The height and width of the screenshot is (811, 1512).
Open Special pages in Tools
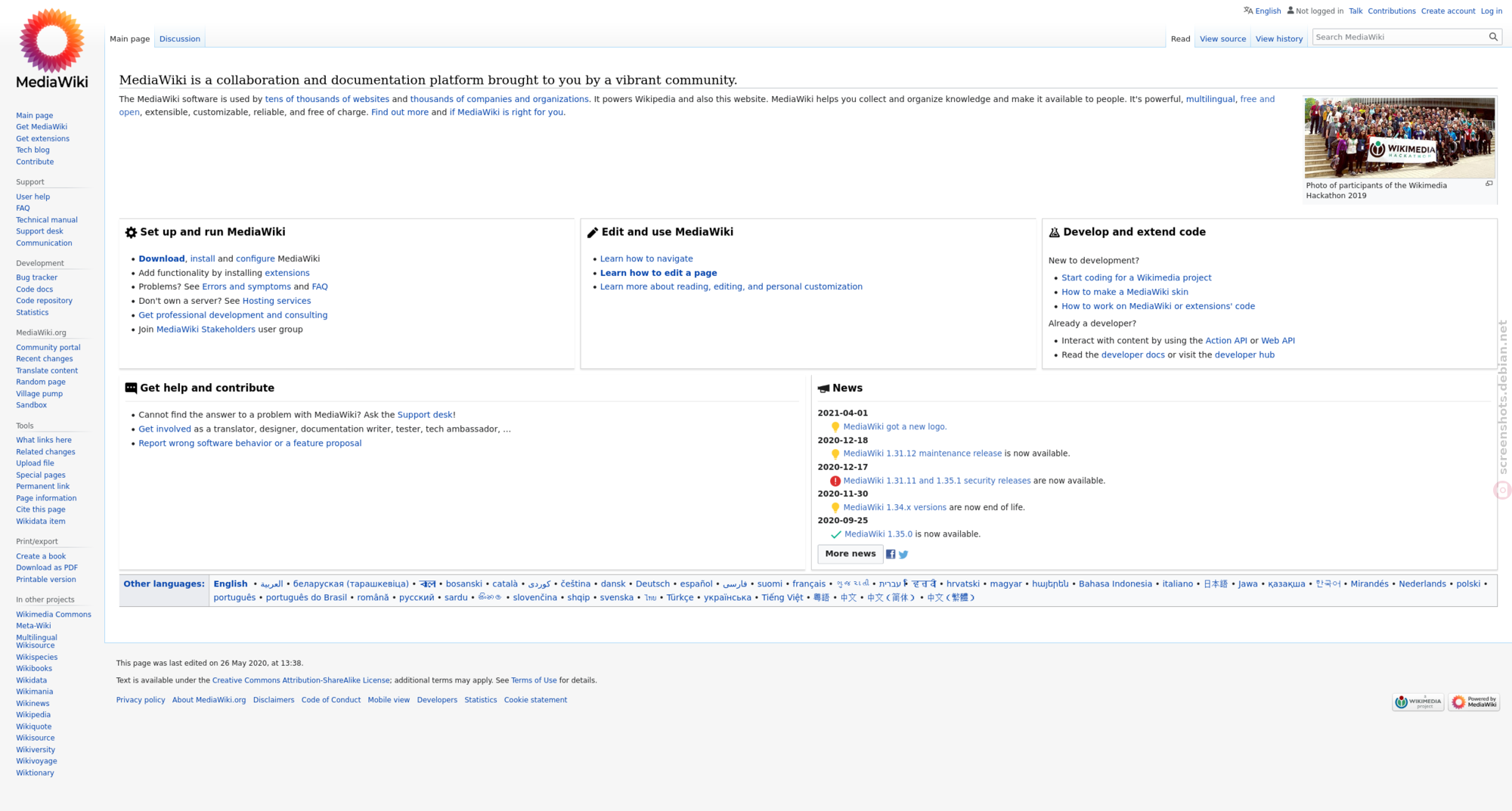pyautogui.click(x=41, y=475)
